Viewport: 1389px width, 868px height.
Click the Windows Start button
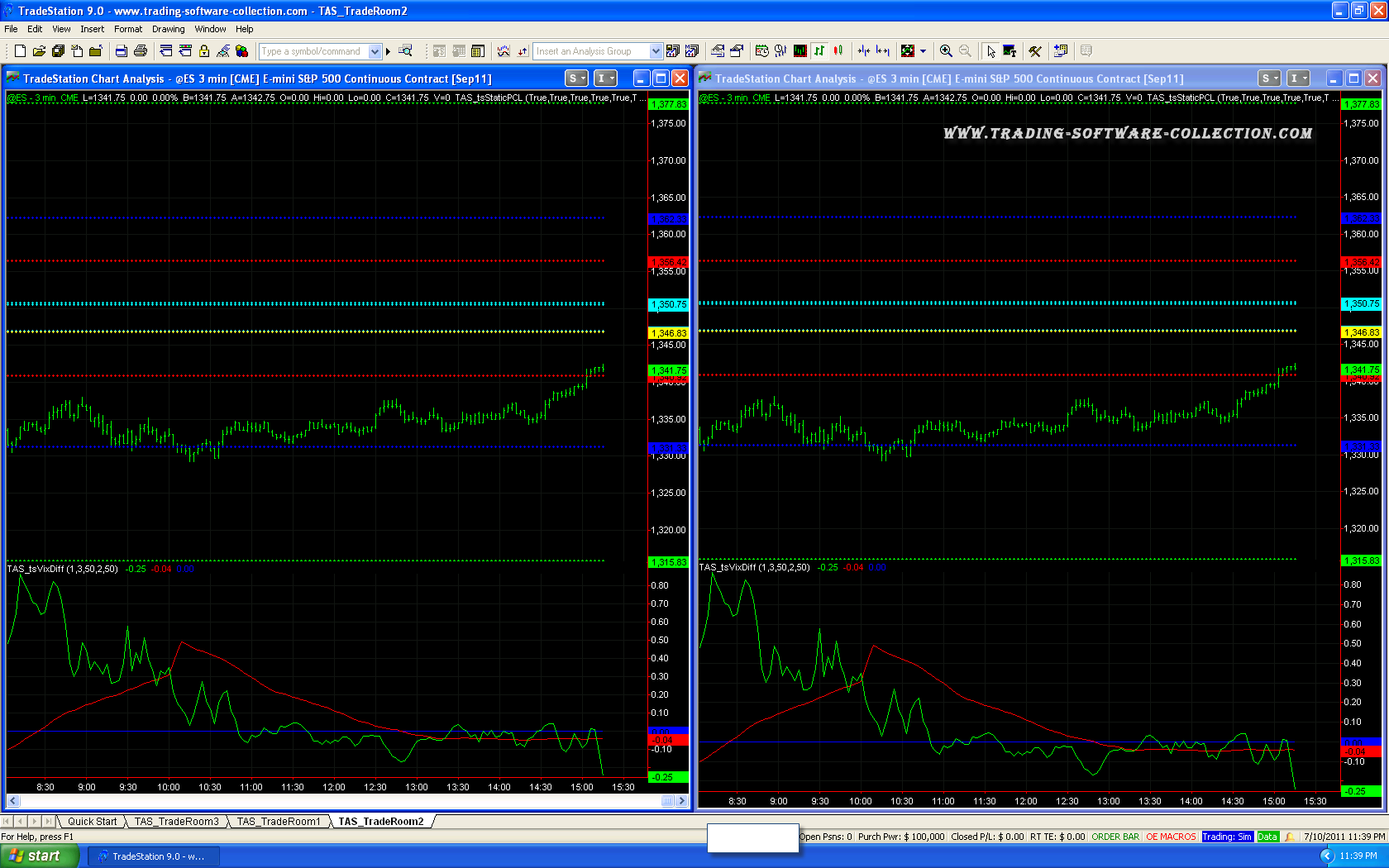click(39, 856)
